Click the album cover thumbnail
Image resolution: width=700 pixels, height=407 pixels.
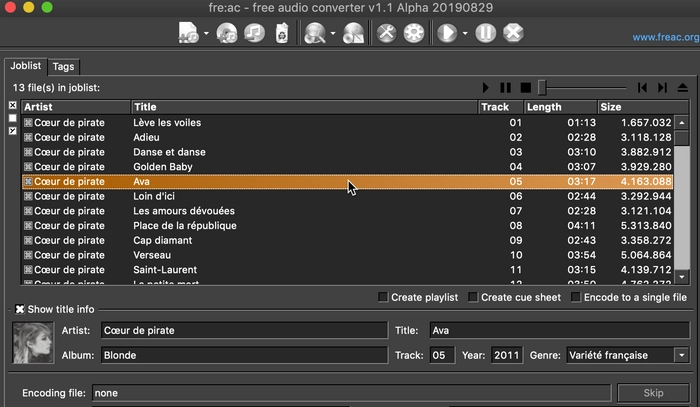tap(33, 343)
